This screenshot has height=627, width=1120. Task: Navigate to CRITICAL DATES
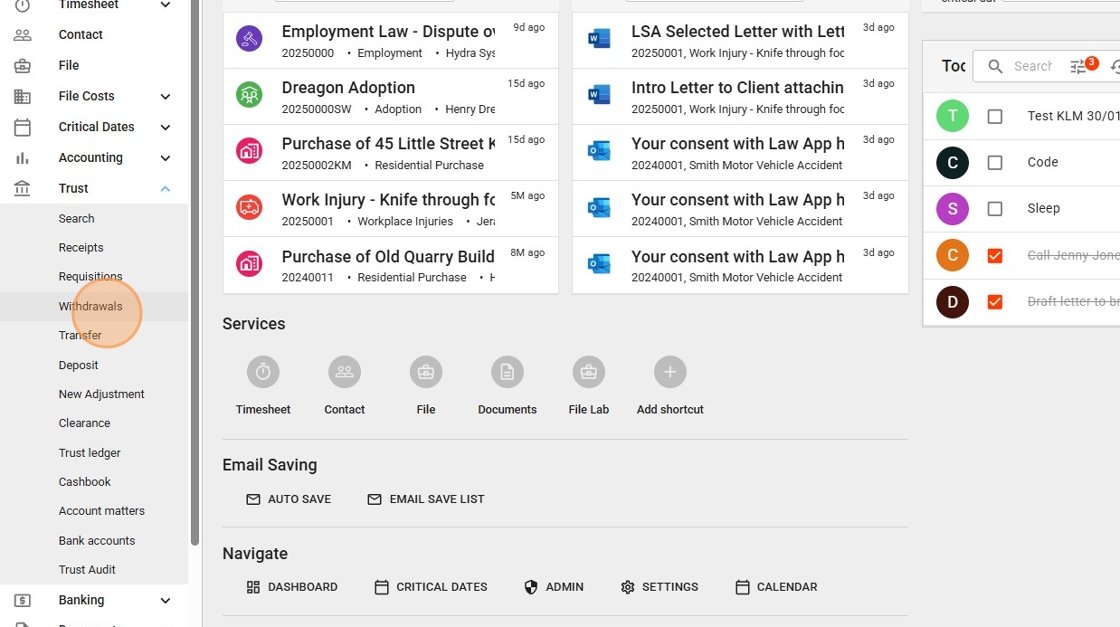tap(431, 587)
